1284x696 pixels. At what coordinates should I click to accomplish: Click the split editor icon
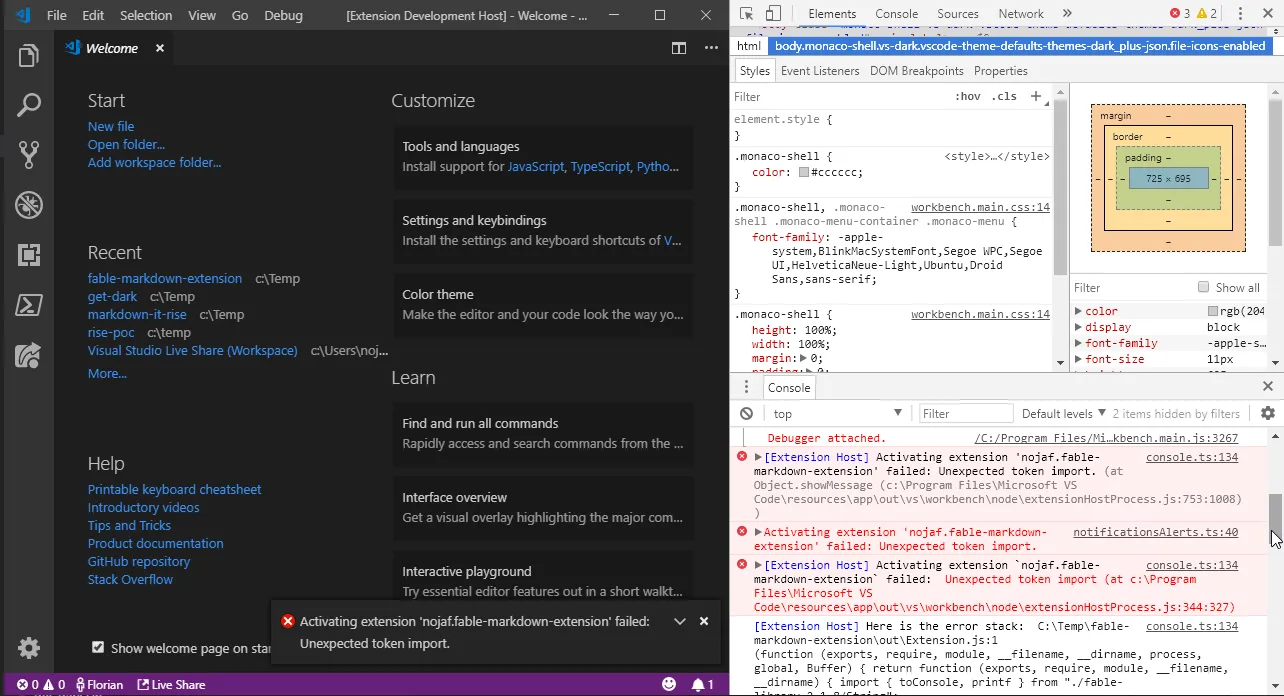679,48
